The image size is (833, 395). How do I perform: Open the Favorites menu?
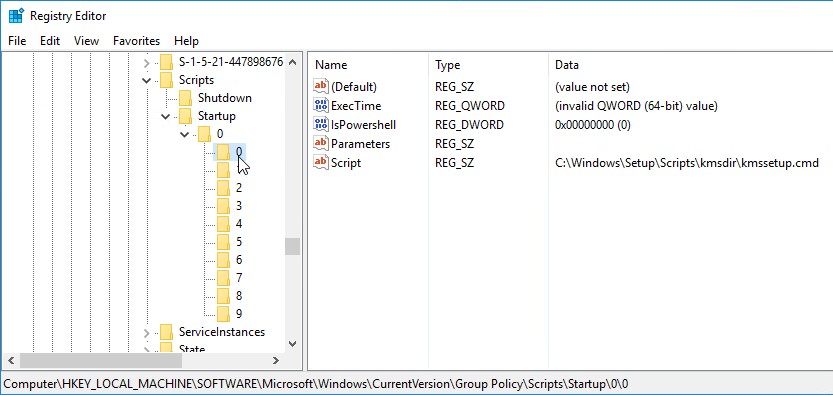point(137,41)
